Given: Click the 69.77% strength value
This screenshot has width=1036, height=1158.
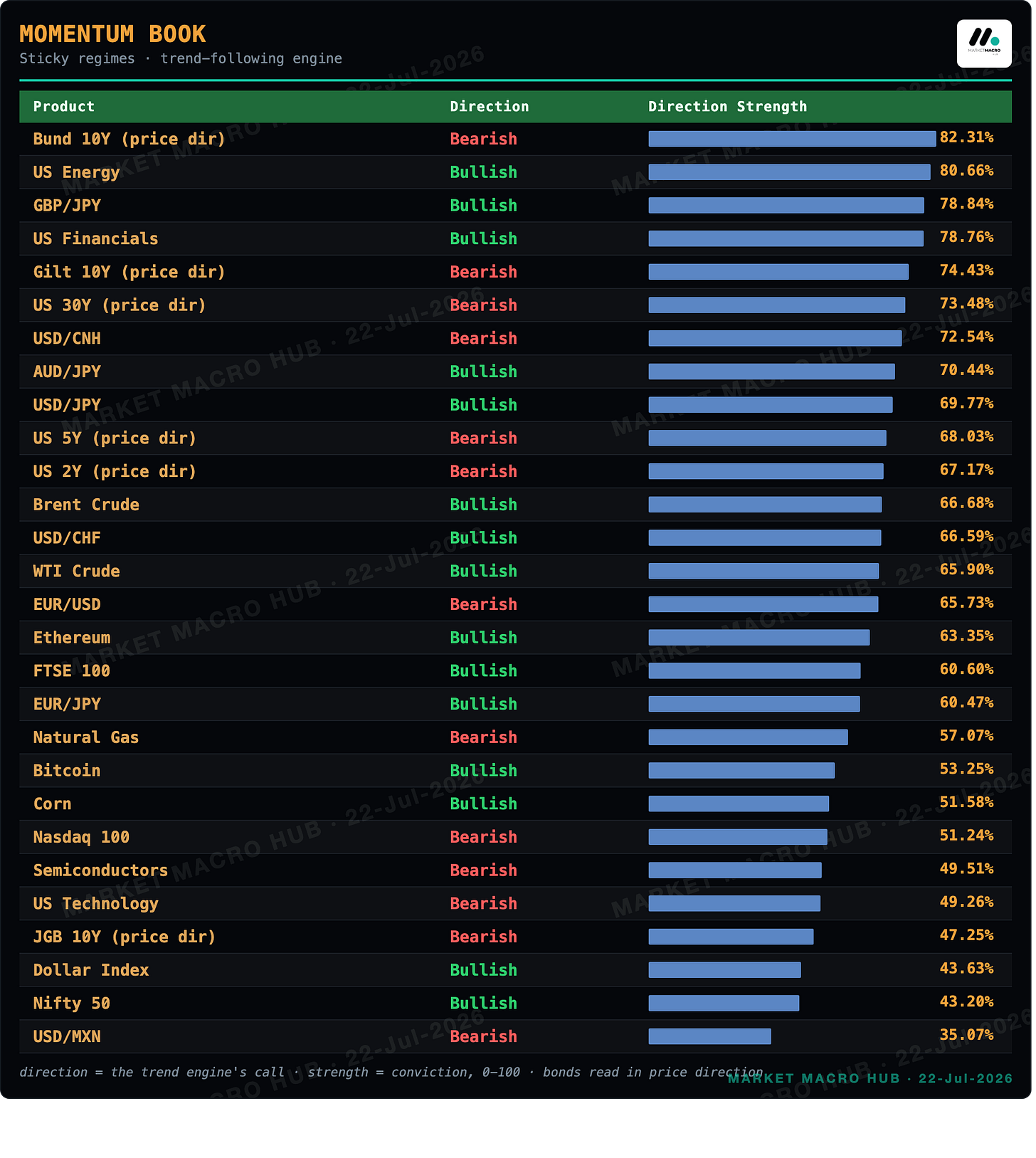Looking at the screenshot, I should click(966, 404).
